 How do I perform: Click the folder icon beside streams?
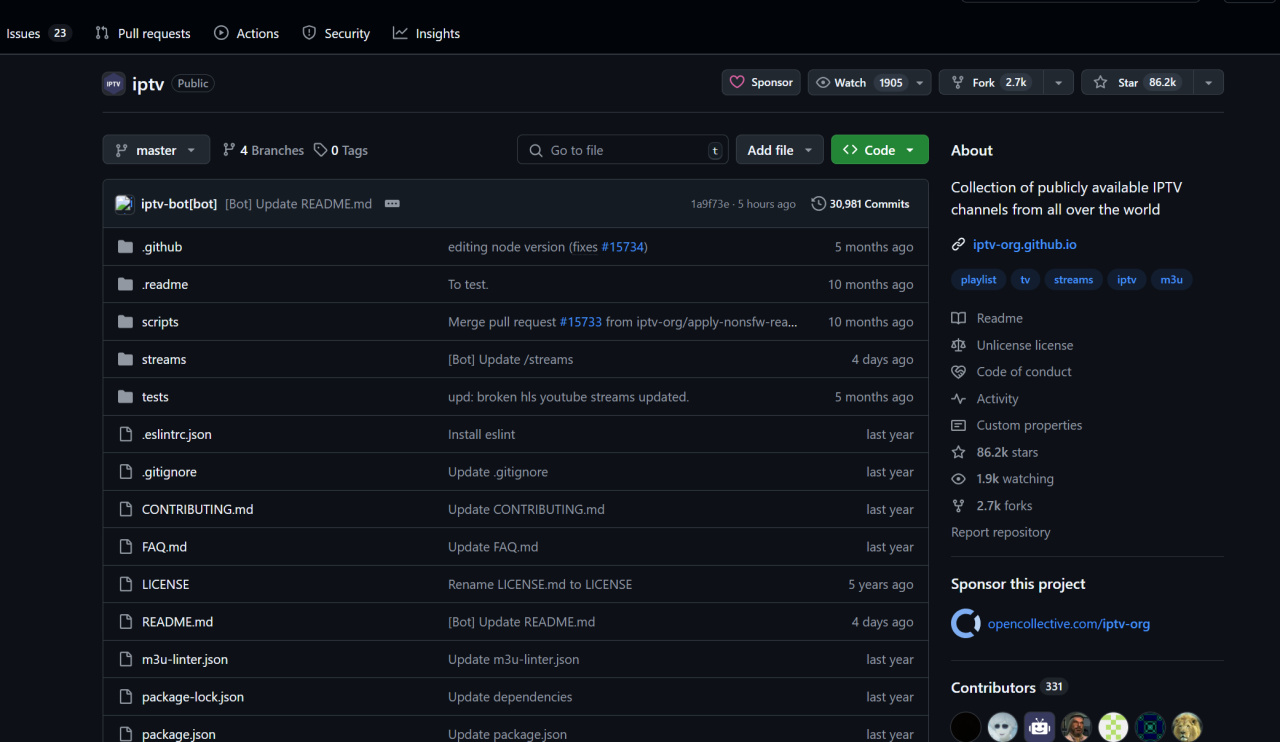pyautogui.click(x=125, y=360)
